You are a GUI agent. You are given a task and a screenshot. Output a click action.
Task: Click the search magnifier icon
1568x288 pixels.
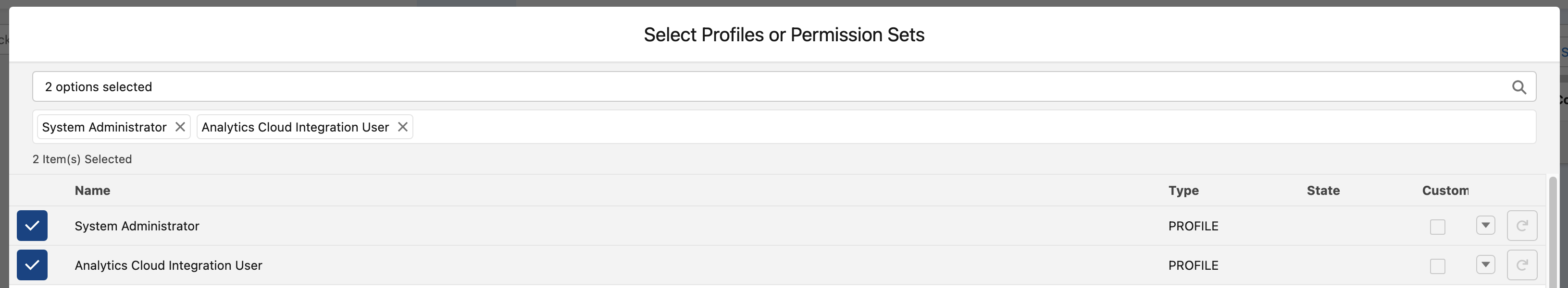coord(1518,87)
